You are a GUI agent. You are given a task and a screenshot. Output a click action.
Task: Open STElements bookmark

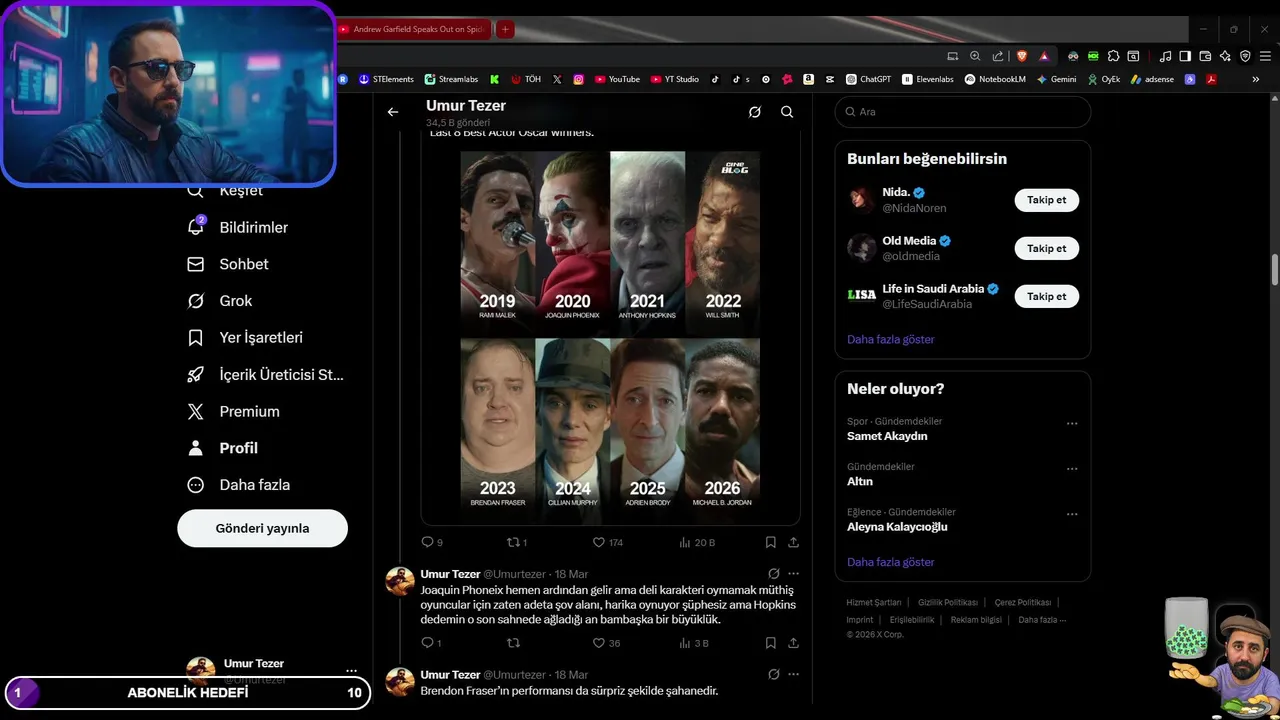coord(386,79)
